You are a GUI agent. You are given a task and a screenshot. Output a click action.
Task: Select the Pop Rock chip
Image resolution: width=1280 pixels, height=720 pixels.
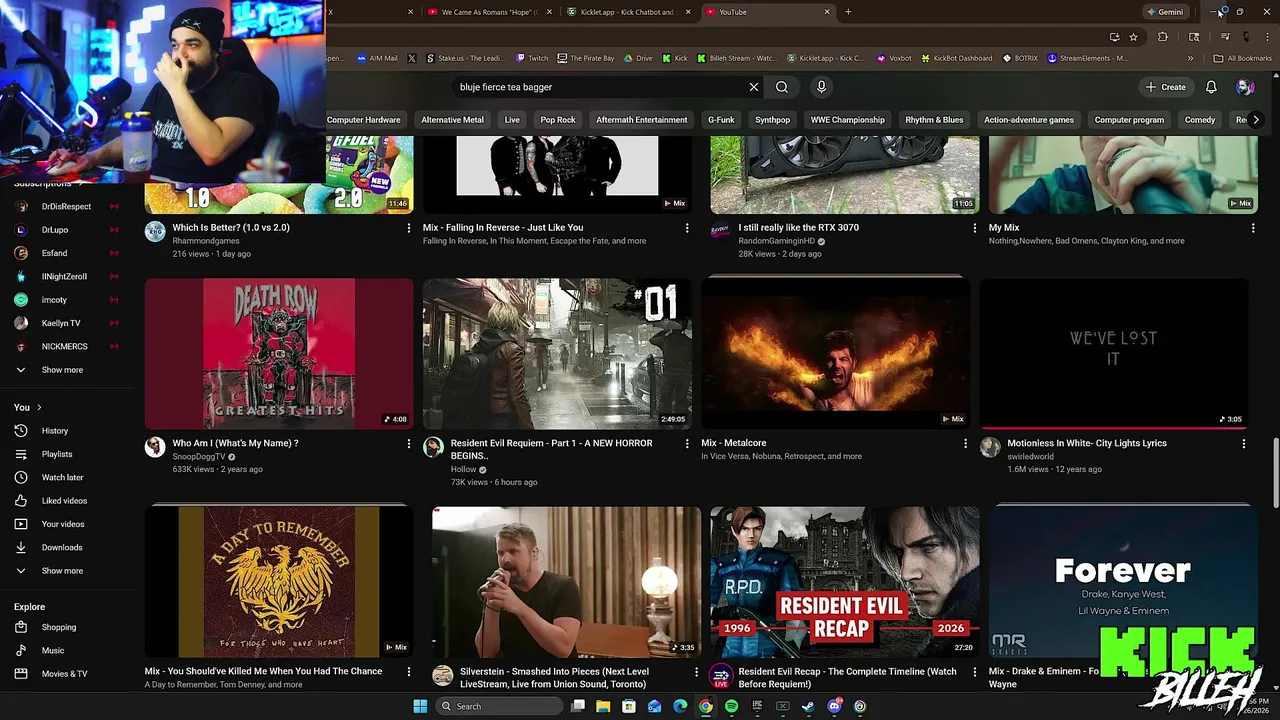[558, 120]
